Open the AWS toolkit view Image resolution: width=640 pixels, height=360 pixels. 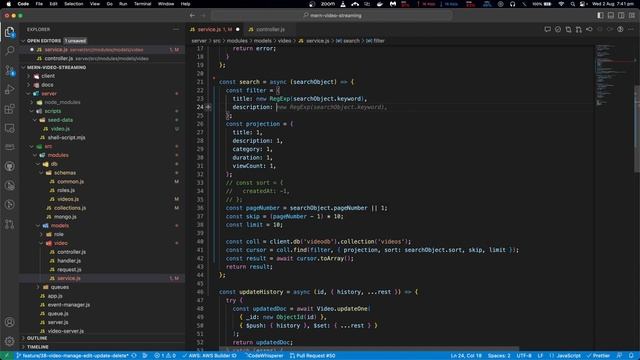click(9, 147)
